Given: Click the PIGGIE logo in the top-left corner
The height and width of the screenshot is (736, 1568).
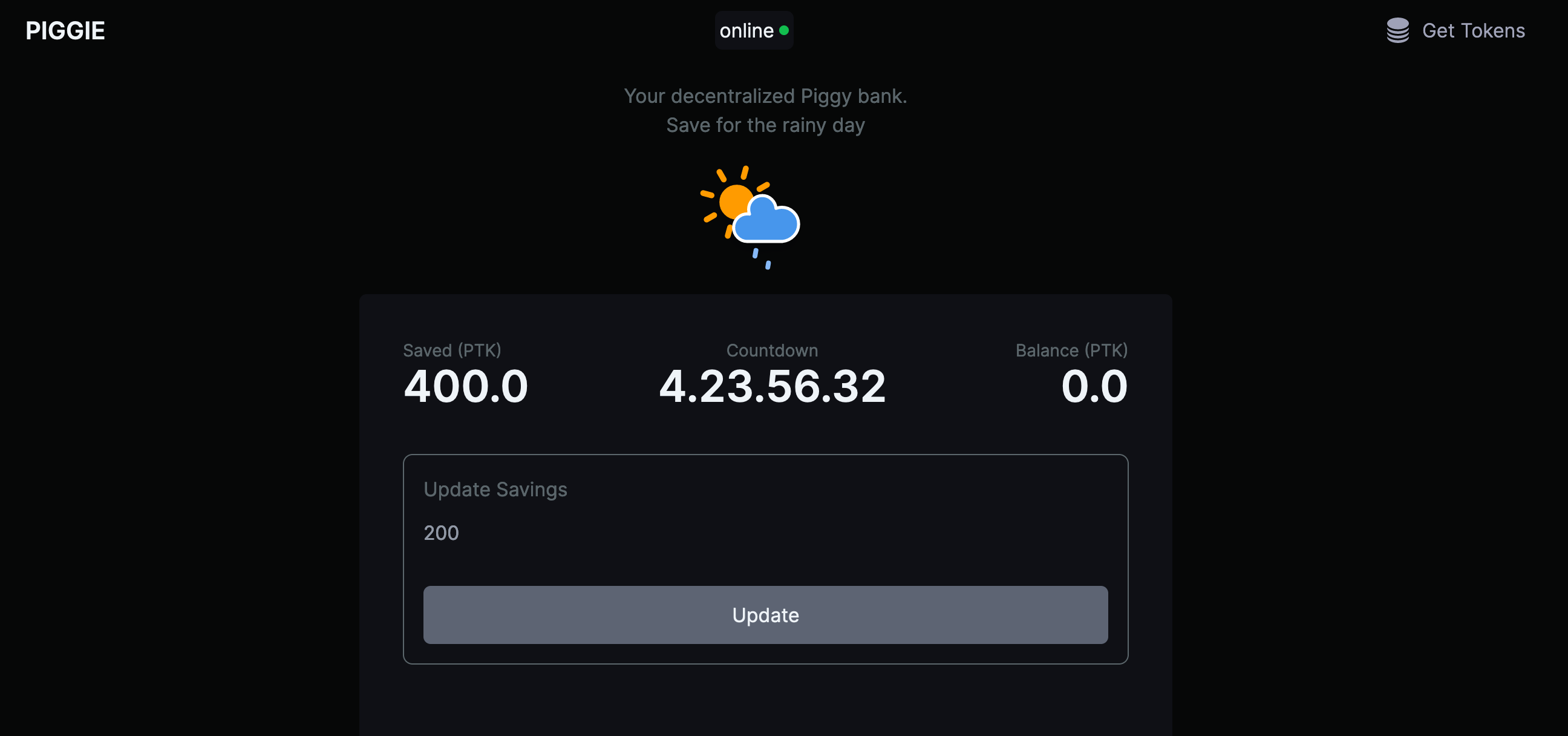Looking at the screenshot, I should [x=65, y=30].
